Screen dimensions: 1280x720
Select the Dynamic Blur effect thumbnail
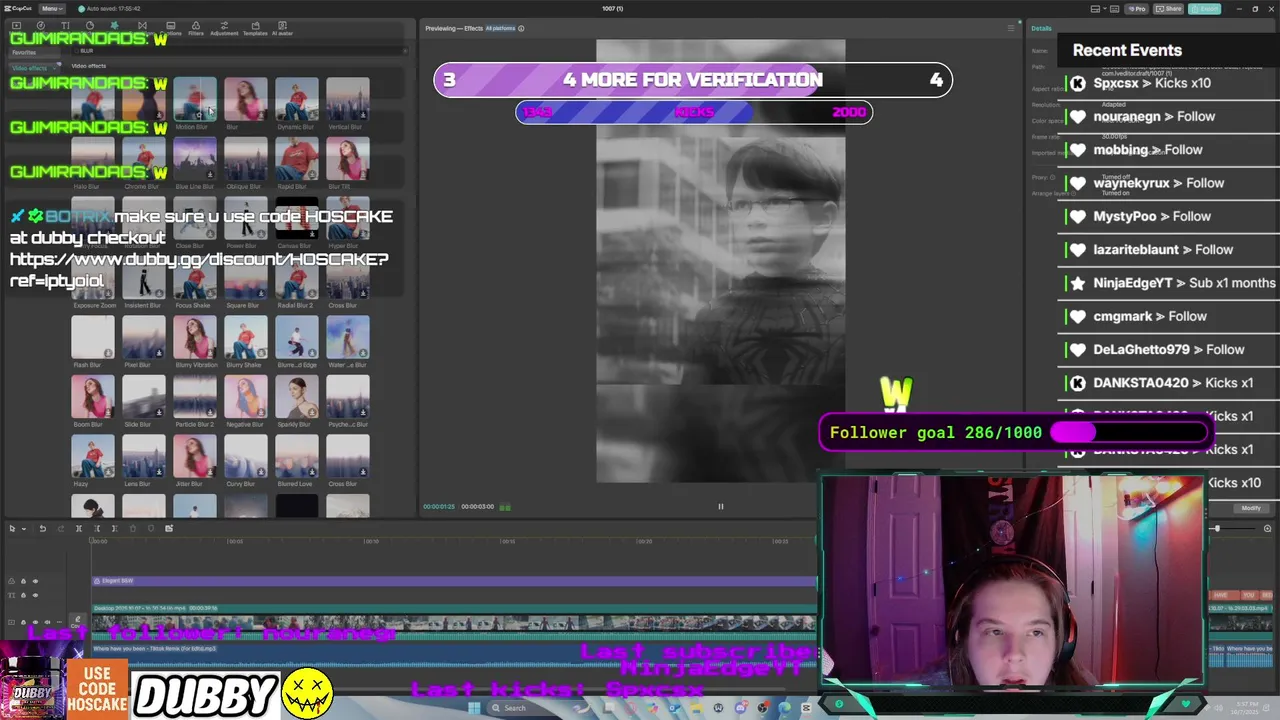pos(296,99)
